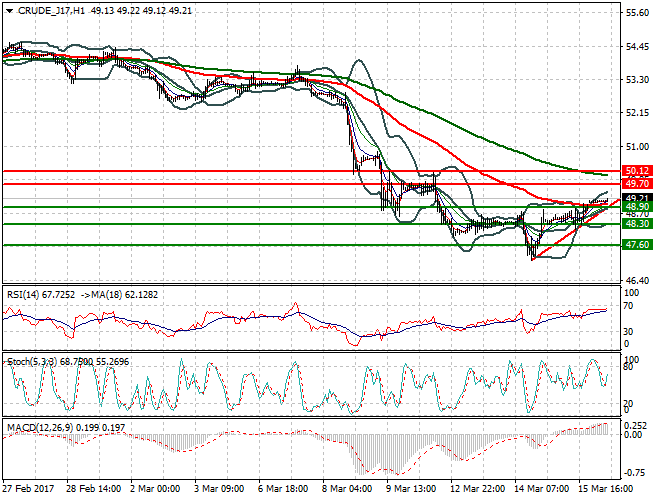660x500 pixels.
Task: Click the Stoch(5,3,3) indicator label
Action: (32, 361)
